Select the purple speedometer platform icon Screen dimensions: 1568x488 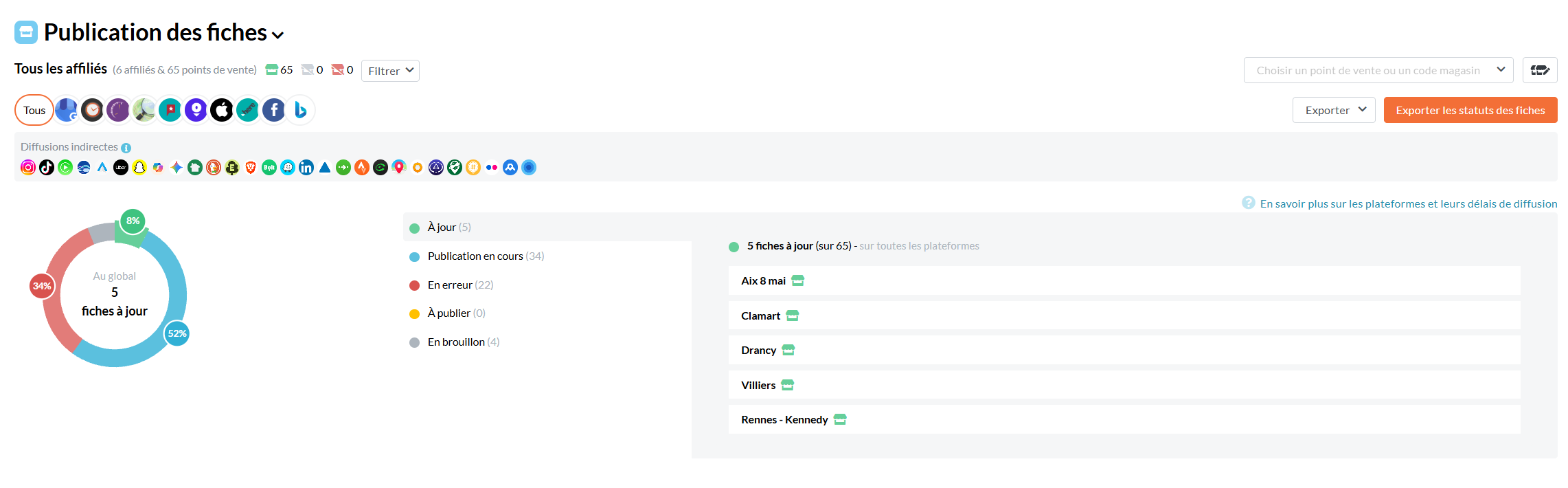118,110
